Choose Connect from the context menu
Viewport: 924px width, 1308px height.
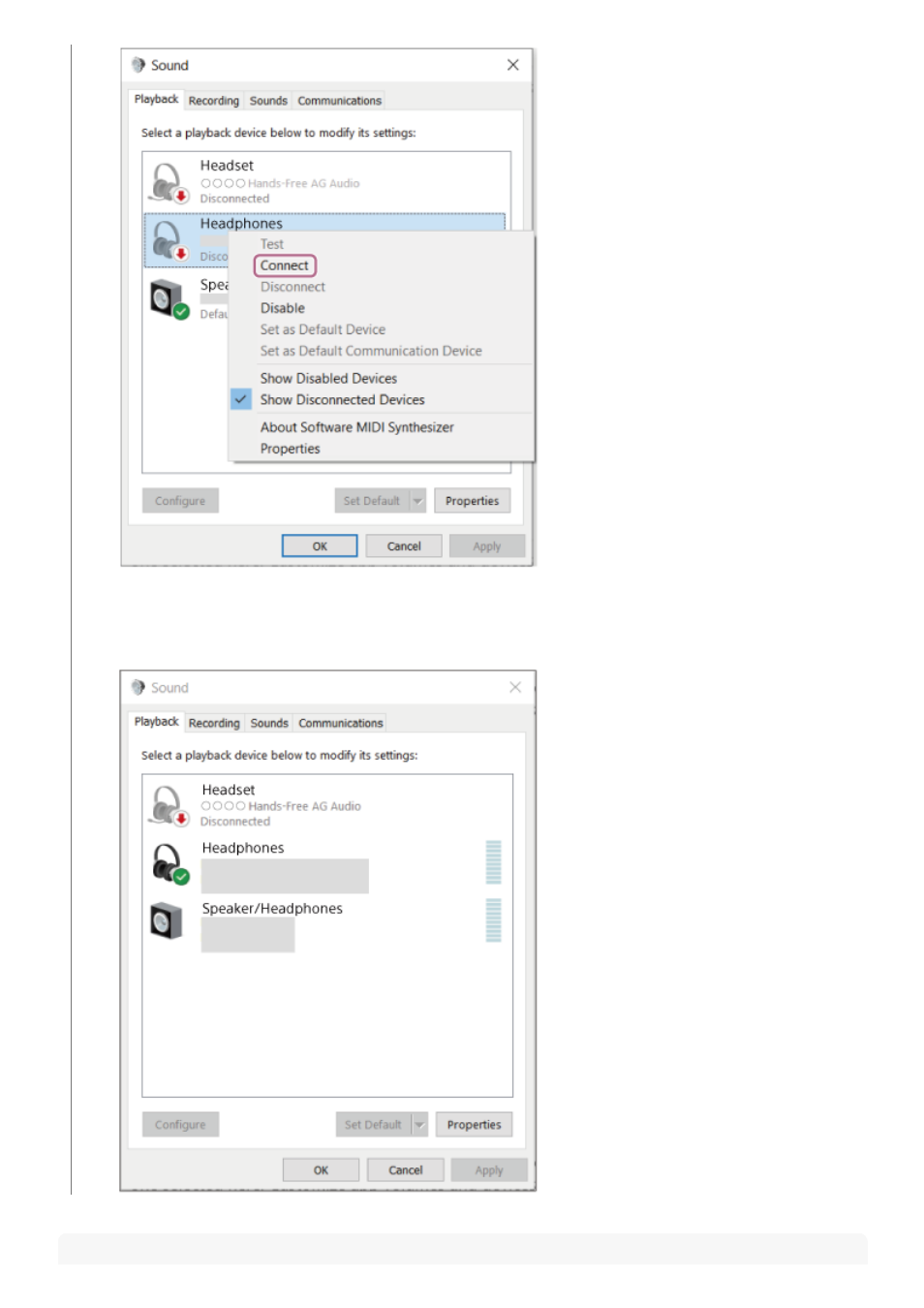[x=285, y=265]
